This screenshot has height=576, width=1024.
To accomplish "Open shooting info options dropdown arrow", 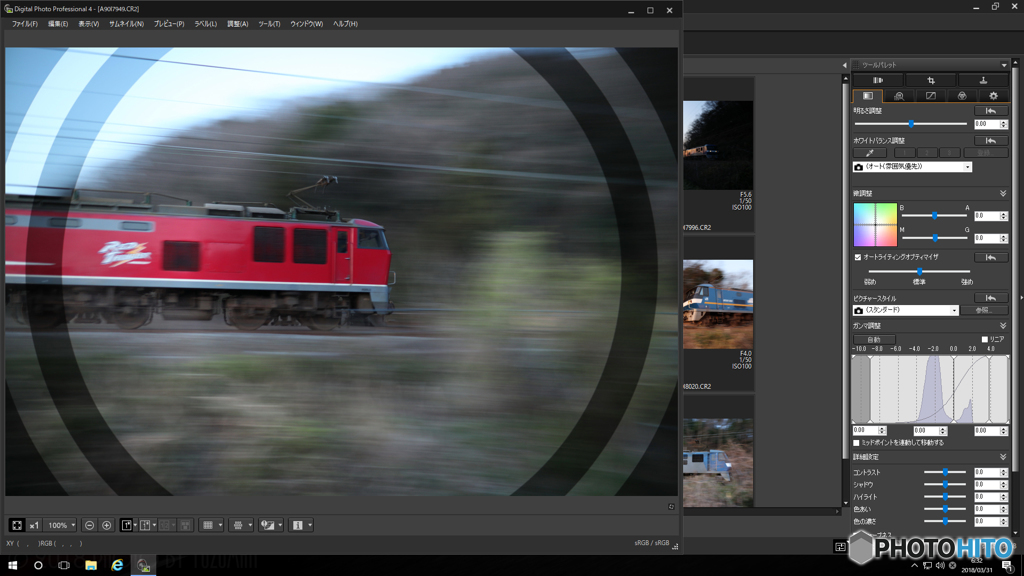I will (x=310, y=525).
